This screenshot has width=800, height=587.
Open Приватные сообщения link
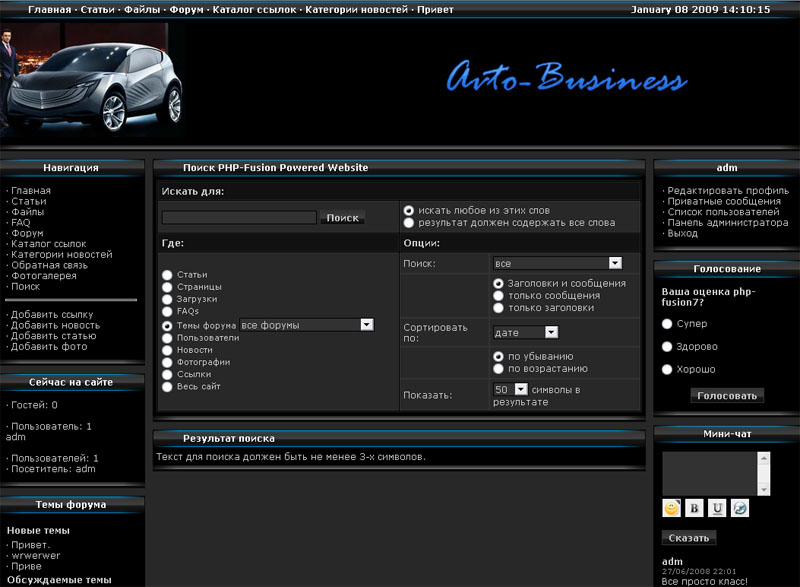(724, 201)
